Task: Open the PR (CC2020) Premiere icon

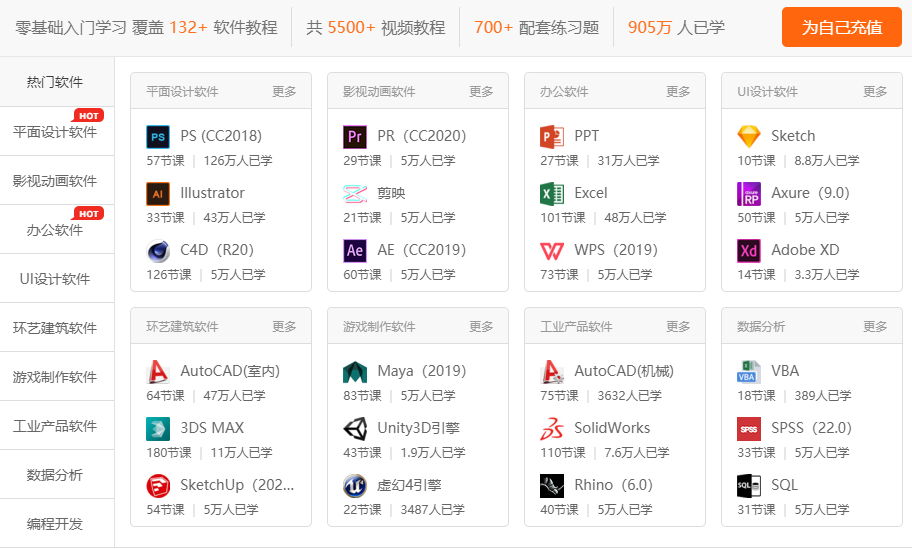Action: pyautogui.click(x=355, y=137)
